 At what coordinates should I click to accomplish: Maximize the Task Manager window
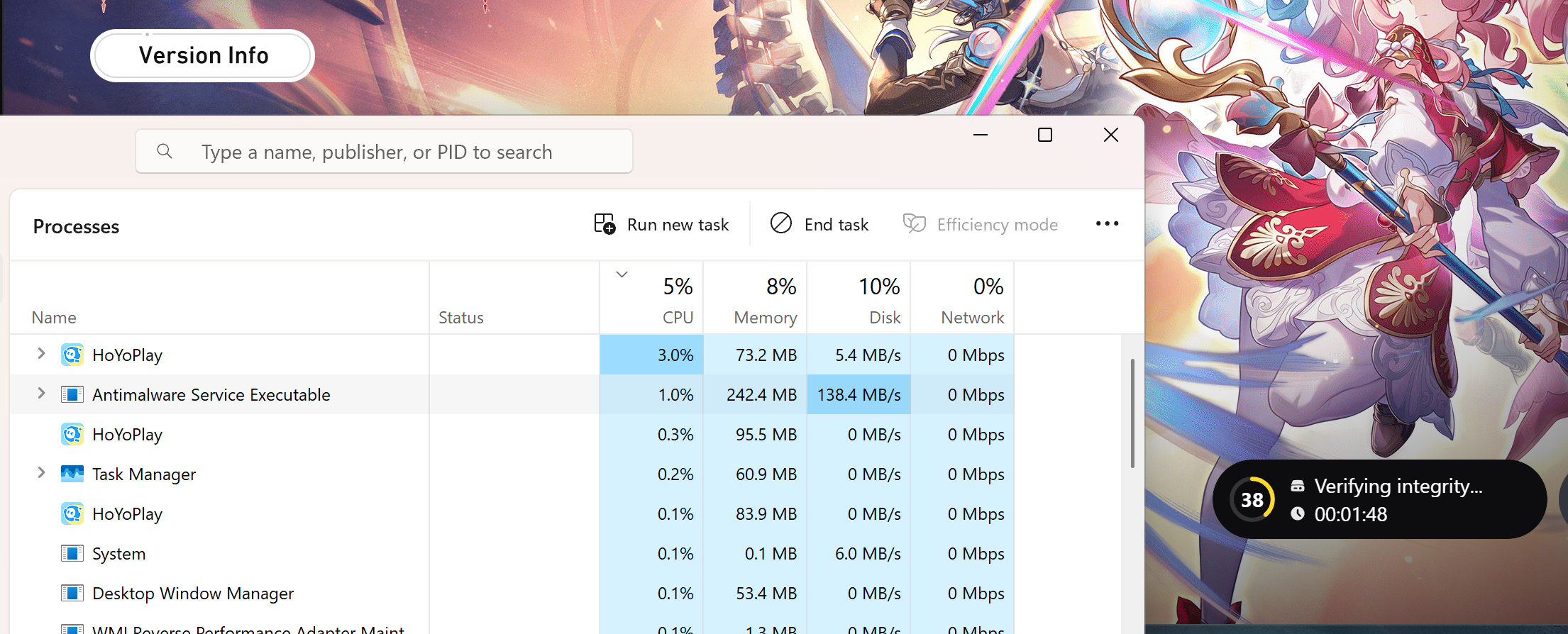(x=1045, y=135)
